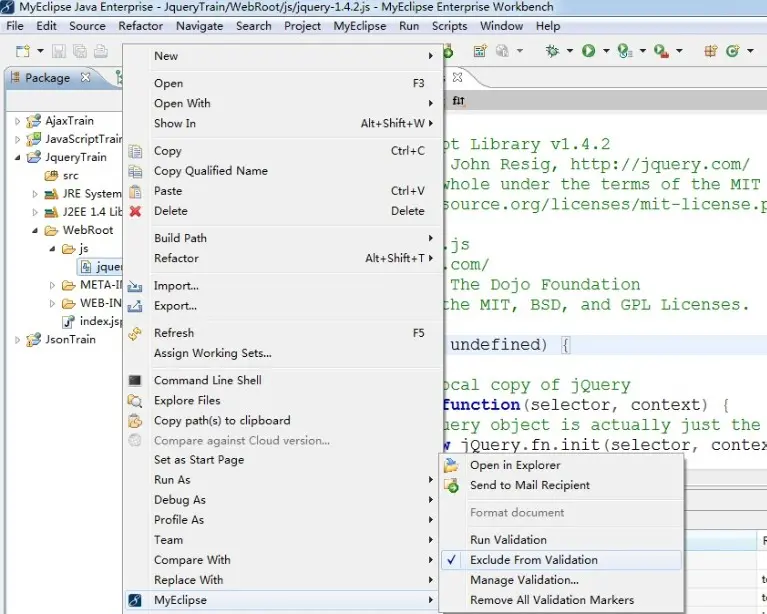Click Manage Validation... entry

click(560, 580)
